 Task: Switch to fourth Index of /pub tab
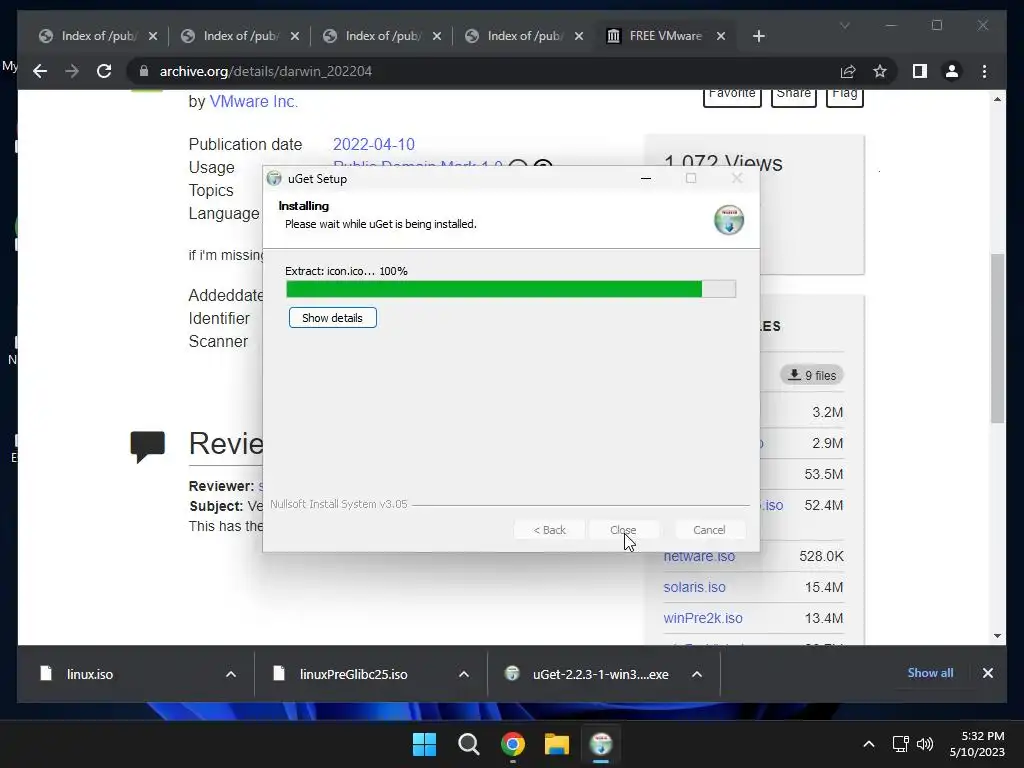click(x=524, y=36)
